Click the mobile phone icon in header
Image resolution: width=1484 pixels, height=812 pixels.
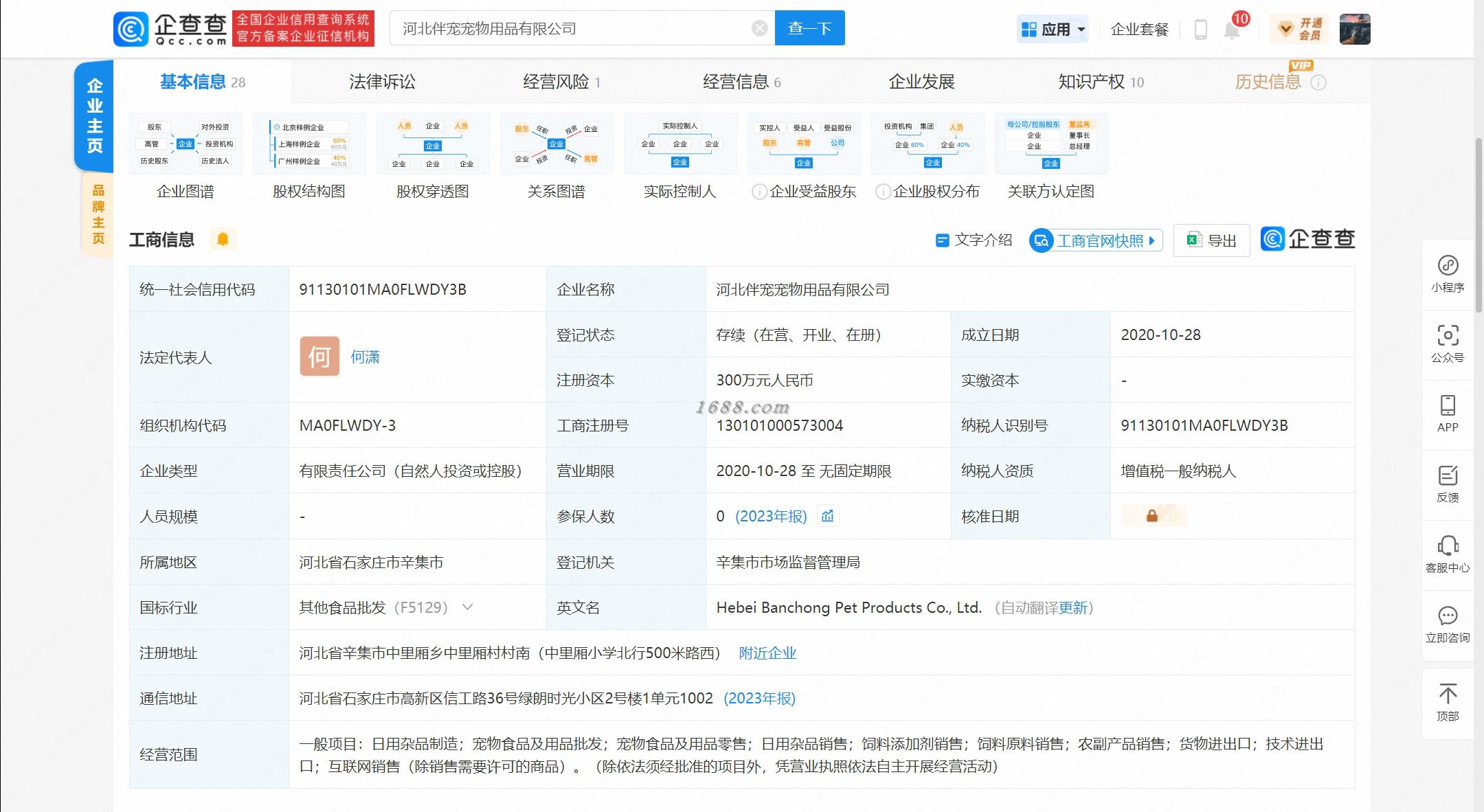coord(1200,30)
